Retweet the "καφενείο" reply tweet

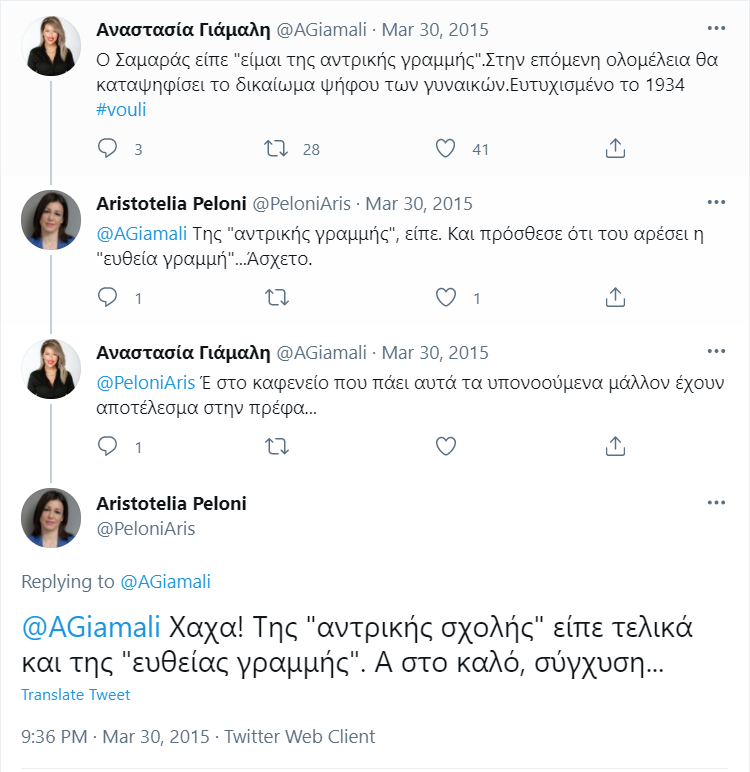(x=277, y=446)
